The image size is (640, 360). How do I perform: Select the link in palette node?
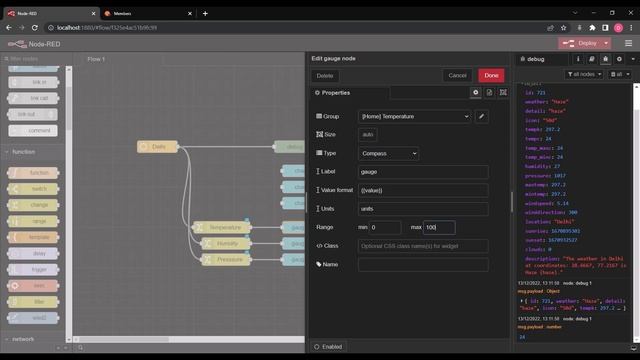coord(33,82)
